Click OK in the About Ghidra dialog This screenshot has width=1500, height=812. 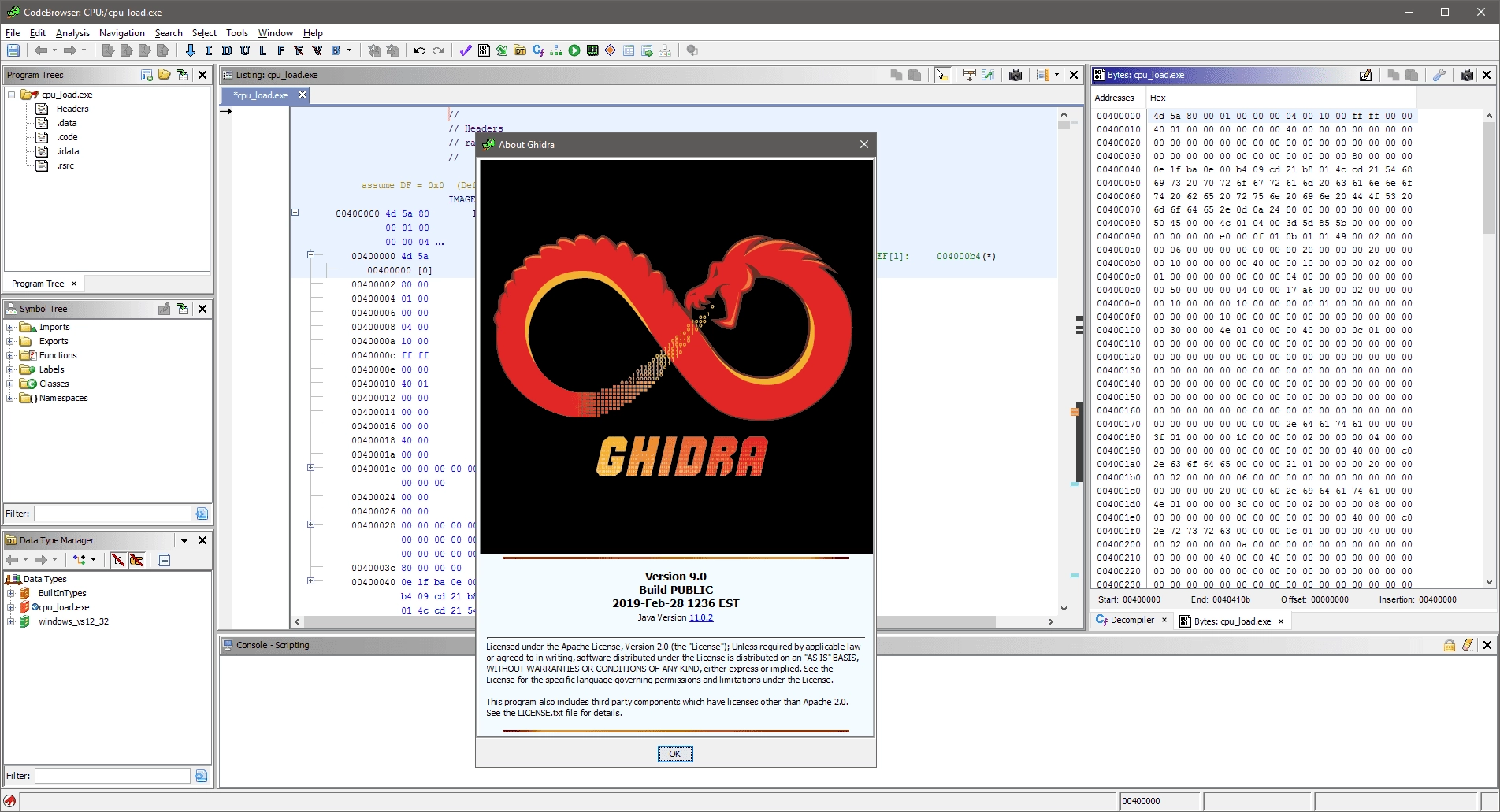coord(675,755)
